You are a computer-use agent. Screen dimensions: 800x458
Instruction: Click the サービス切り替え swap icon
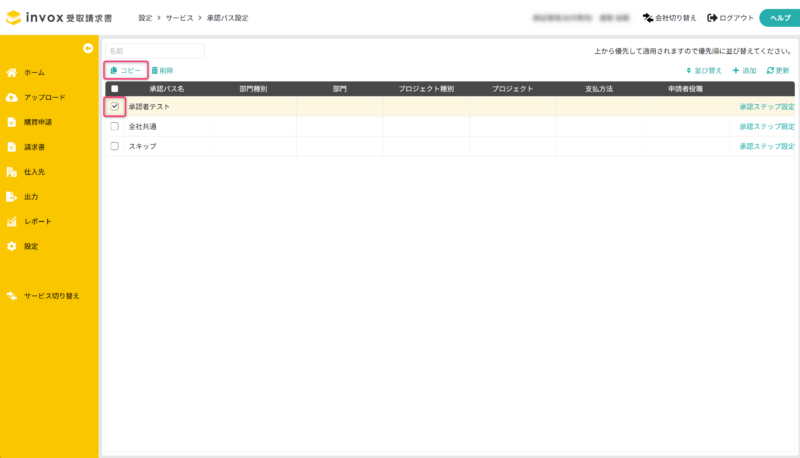click(x=12, y=296)
